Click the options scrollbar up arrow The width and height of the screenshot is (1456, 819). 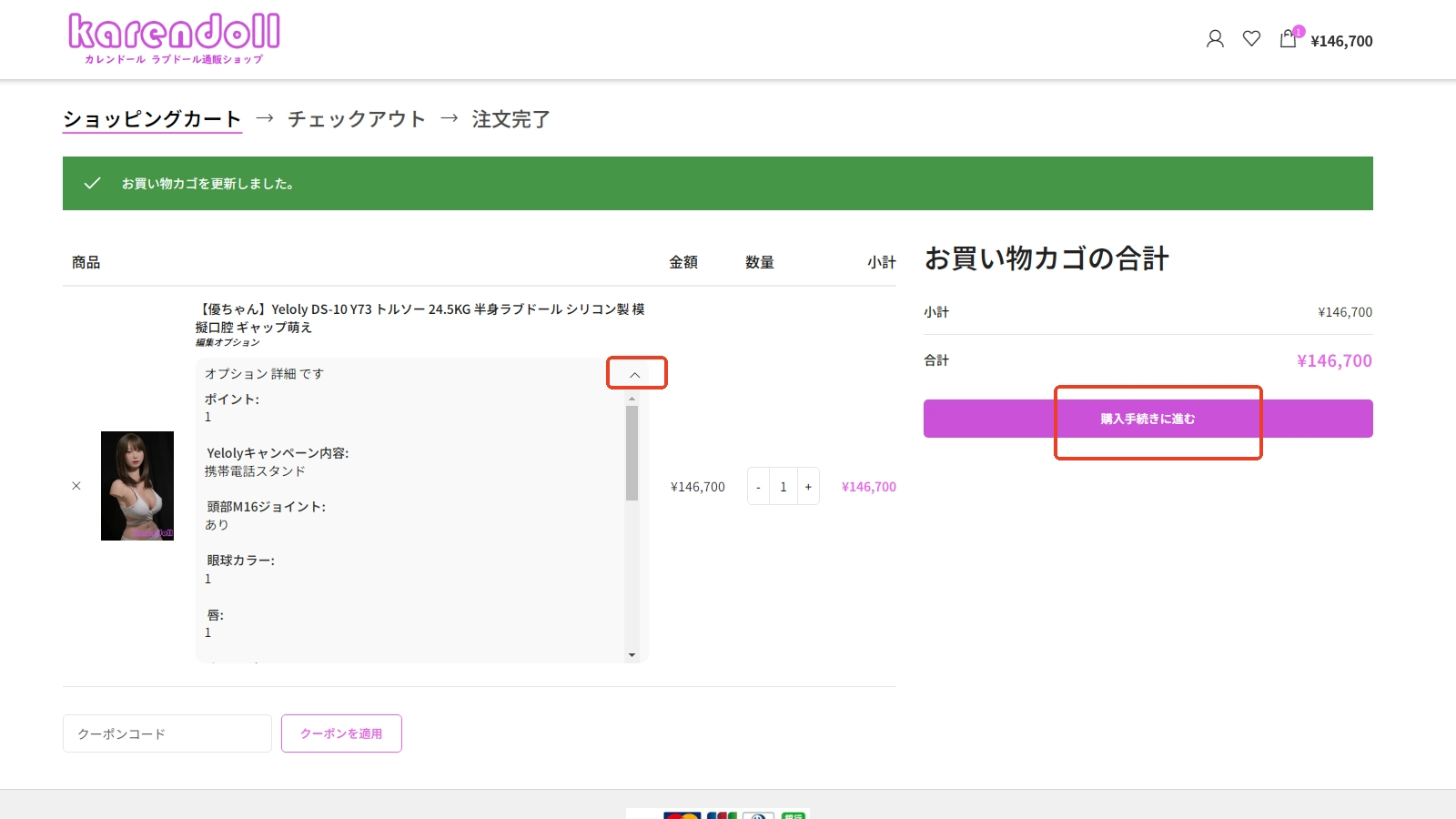point(632,399)
